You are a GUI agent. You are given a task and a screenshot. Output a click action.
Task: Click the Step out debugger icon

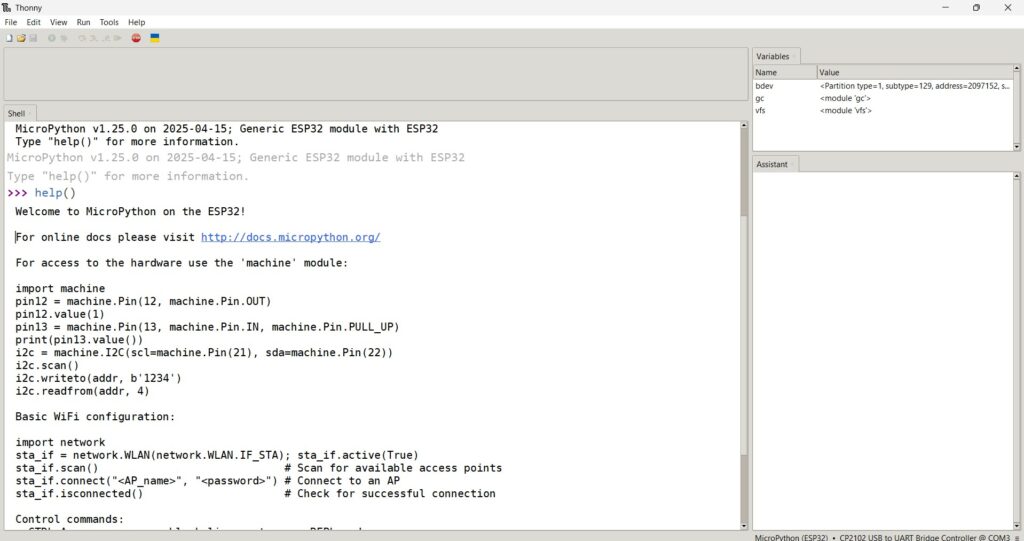coord(105,39)
